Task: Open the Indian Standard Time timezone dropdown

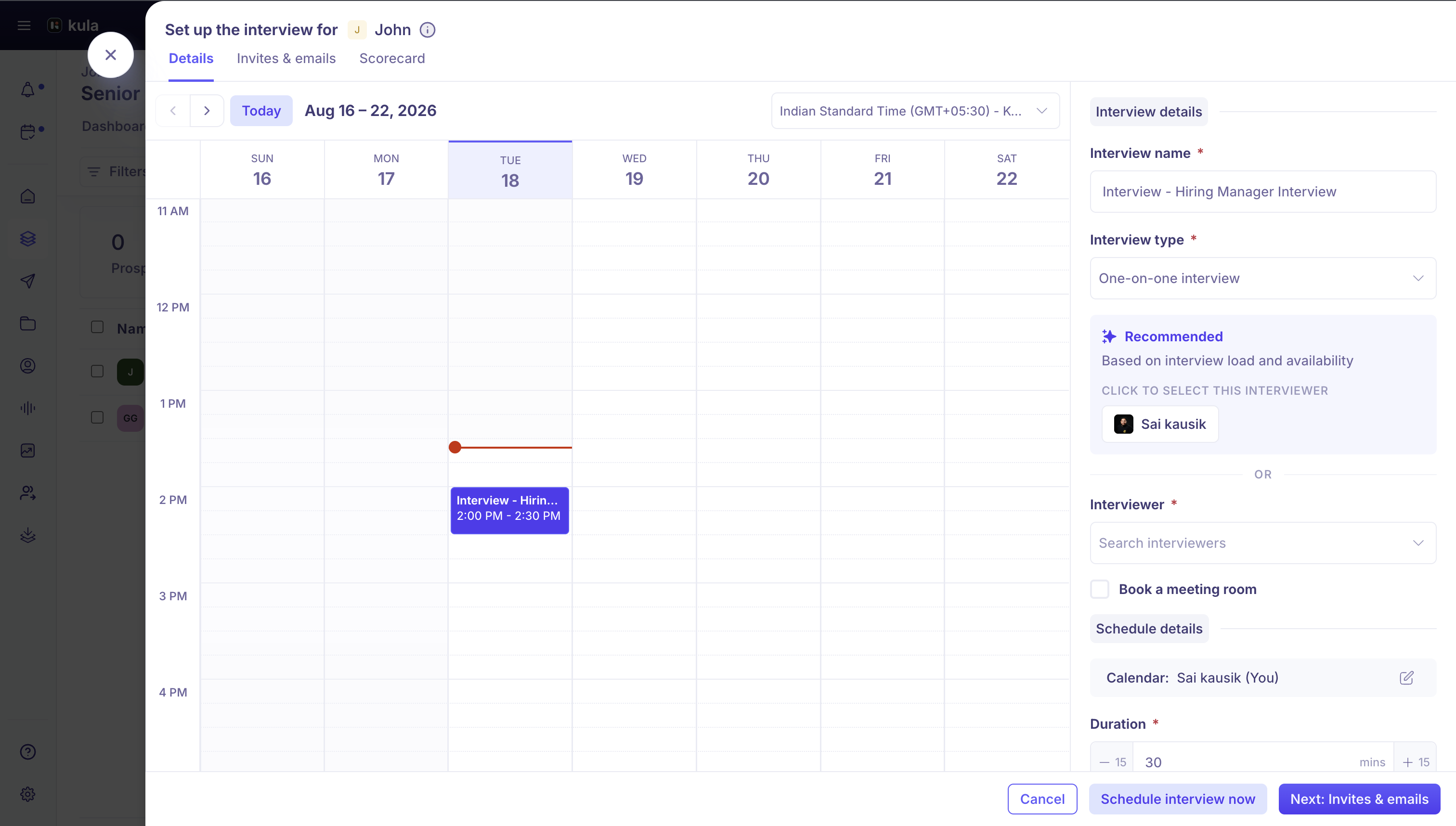Action: pos(915,111)
